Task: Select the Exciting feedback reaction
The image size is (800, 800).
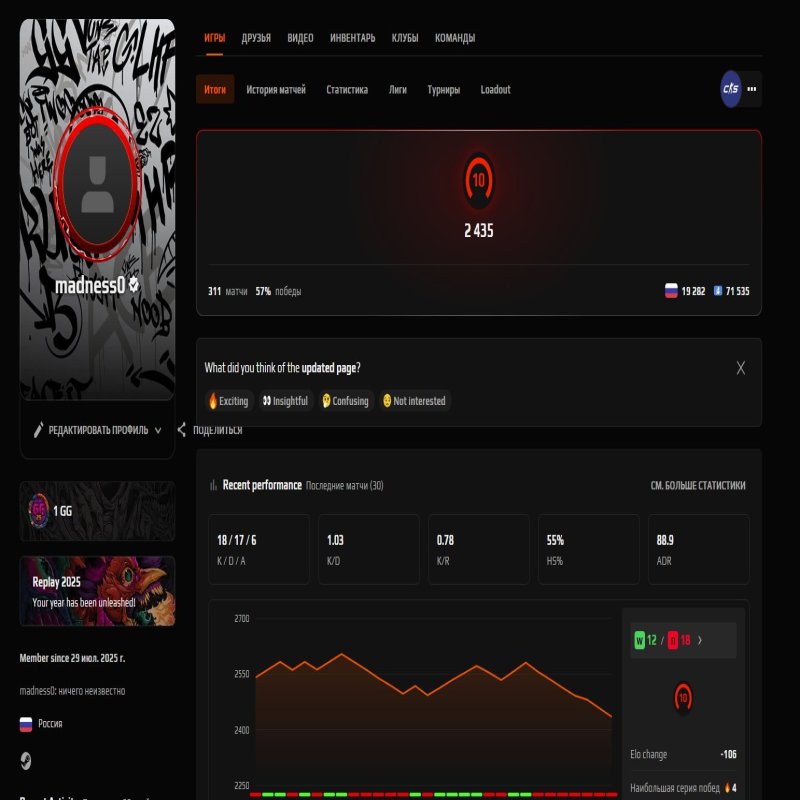Action: (229, 400)
